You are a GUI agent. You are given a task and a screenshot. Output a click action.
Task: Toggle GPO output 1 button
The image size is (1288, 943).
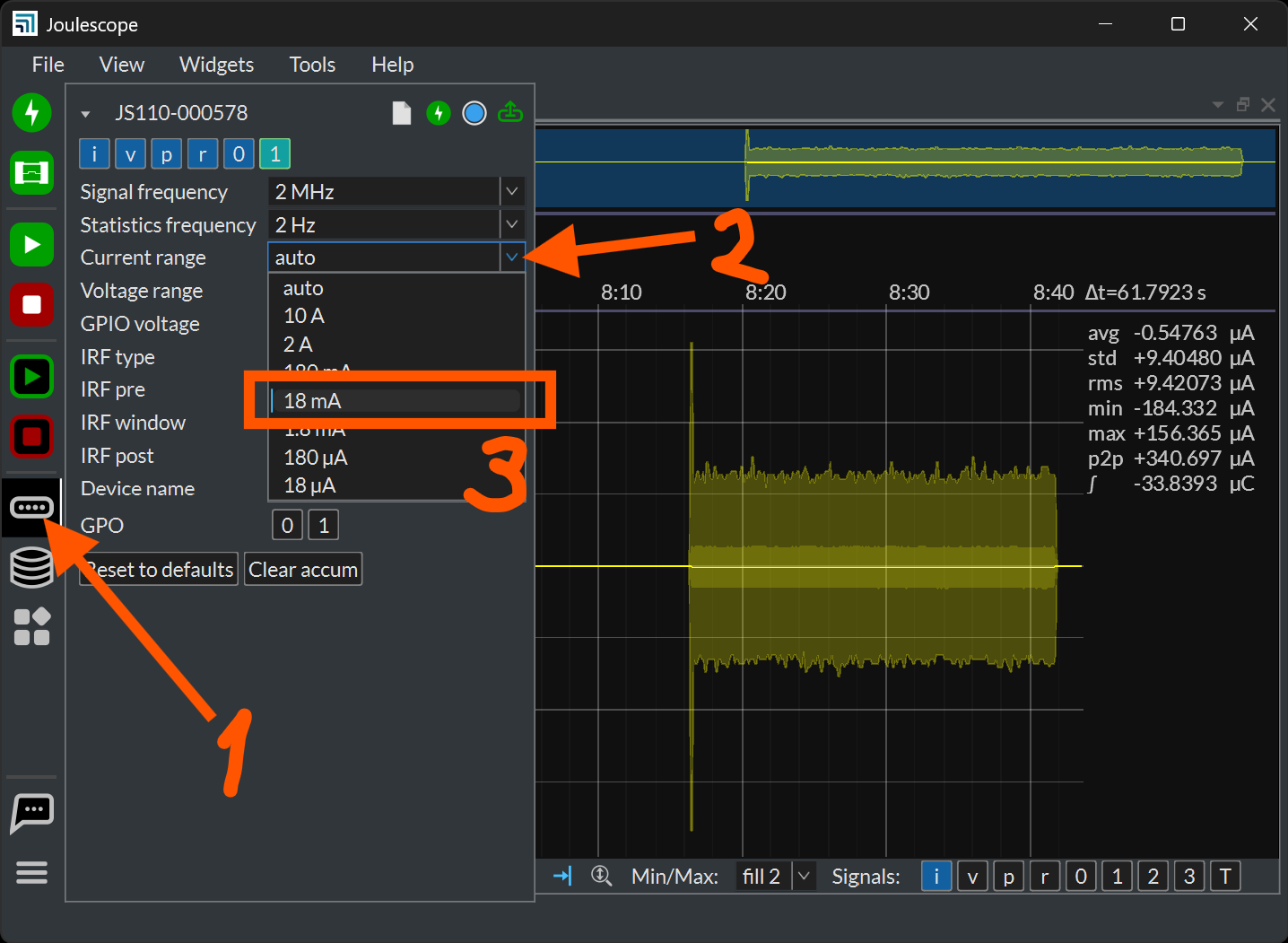[x=324, y=525]
